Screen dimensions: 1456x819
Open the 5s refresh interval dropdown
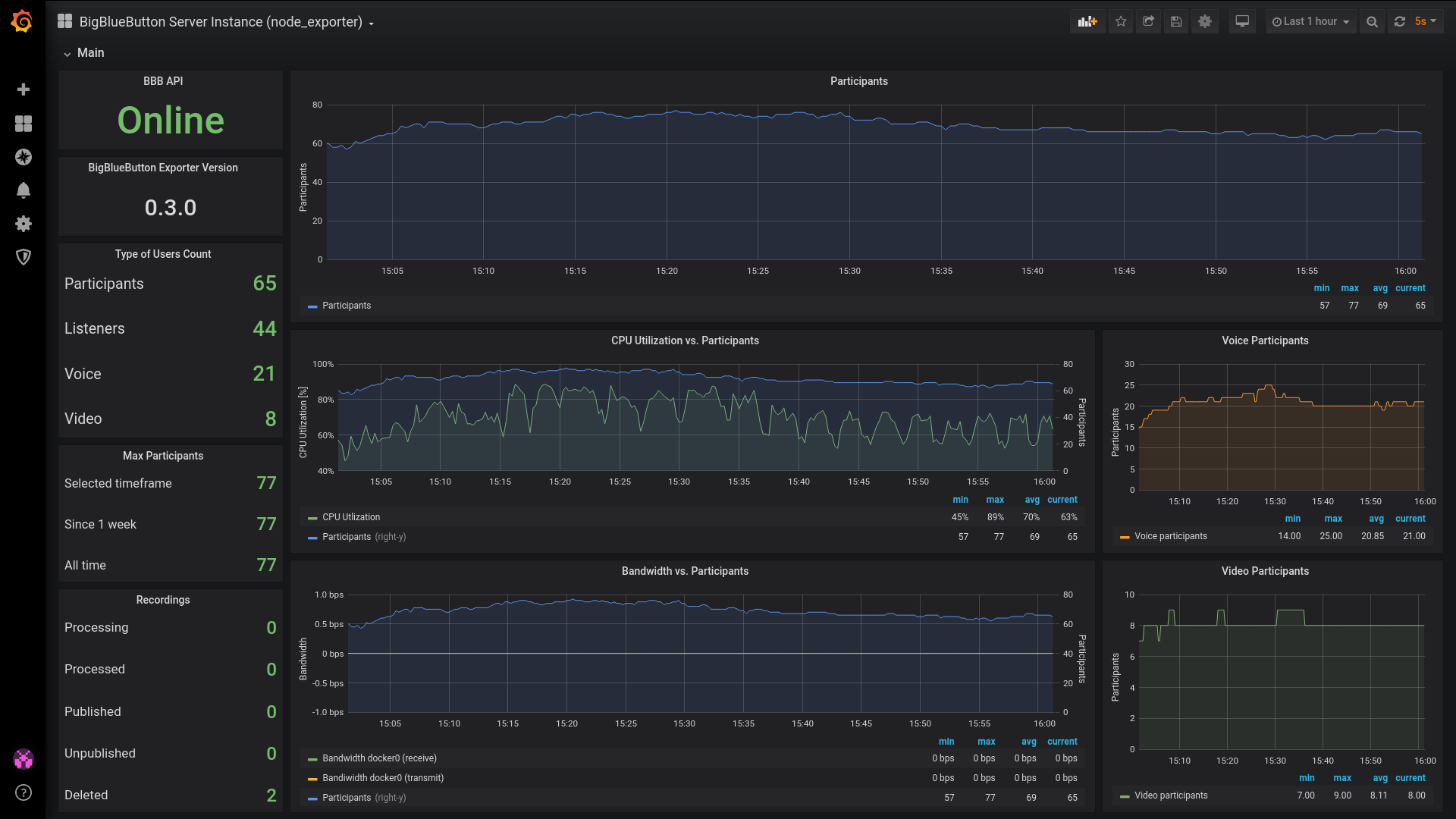tap(1426, 21)
